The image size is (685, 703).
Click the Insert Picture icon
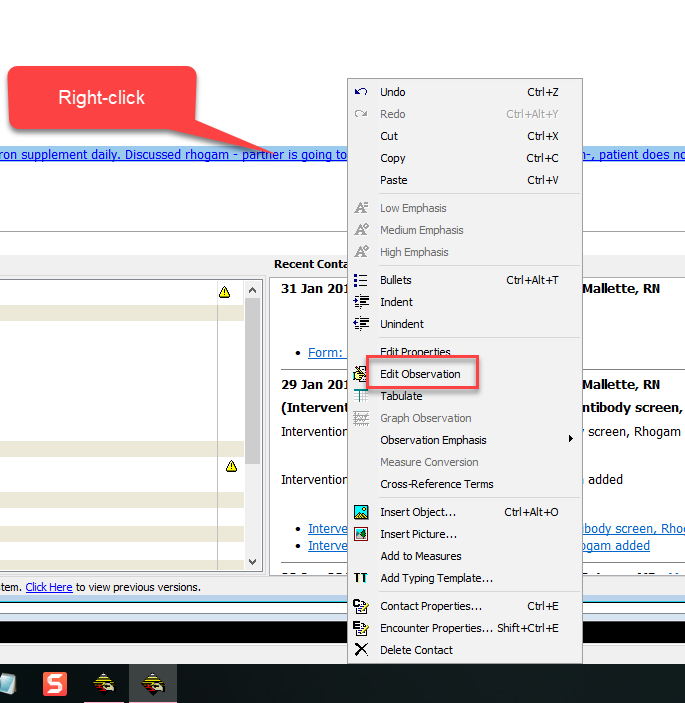click(x=361, y=534)
